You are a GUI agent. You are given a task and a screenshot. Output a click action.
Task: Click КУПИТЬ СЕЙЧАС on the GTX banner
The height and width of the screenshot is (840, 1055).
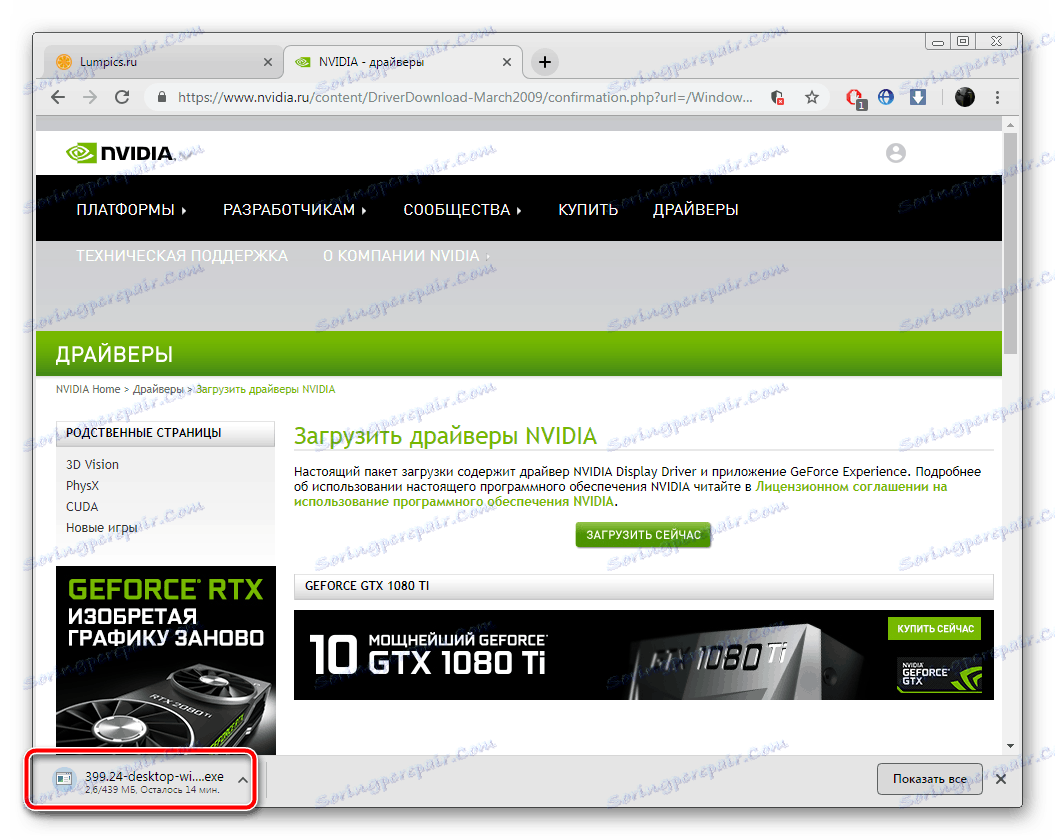(x=935, y=629)
